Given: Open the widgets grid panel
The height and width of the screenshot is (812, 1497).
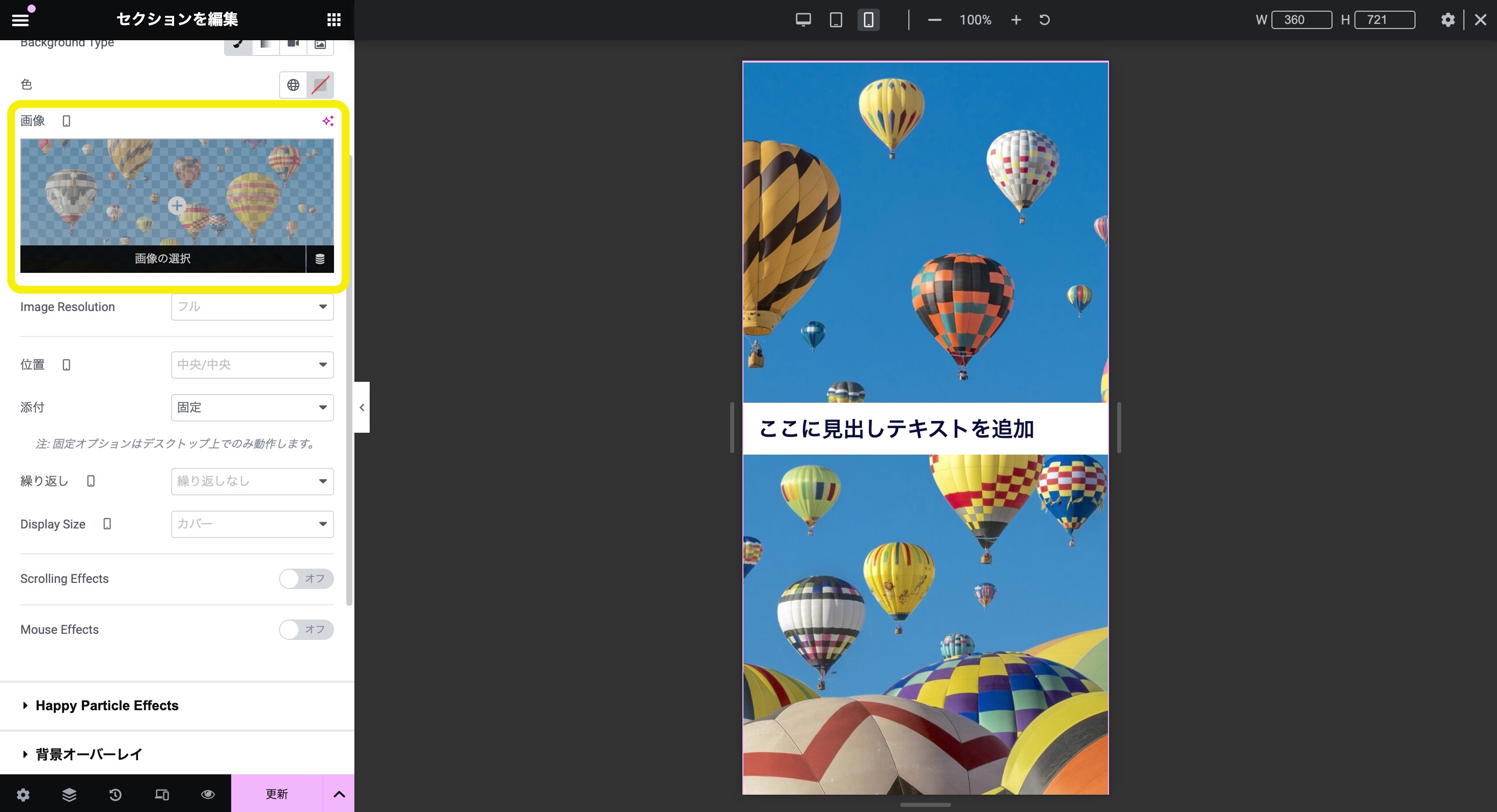Looking at the screenshot, I should tap(334, 20).
